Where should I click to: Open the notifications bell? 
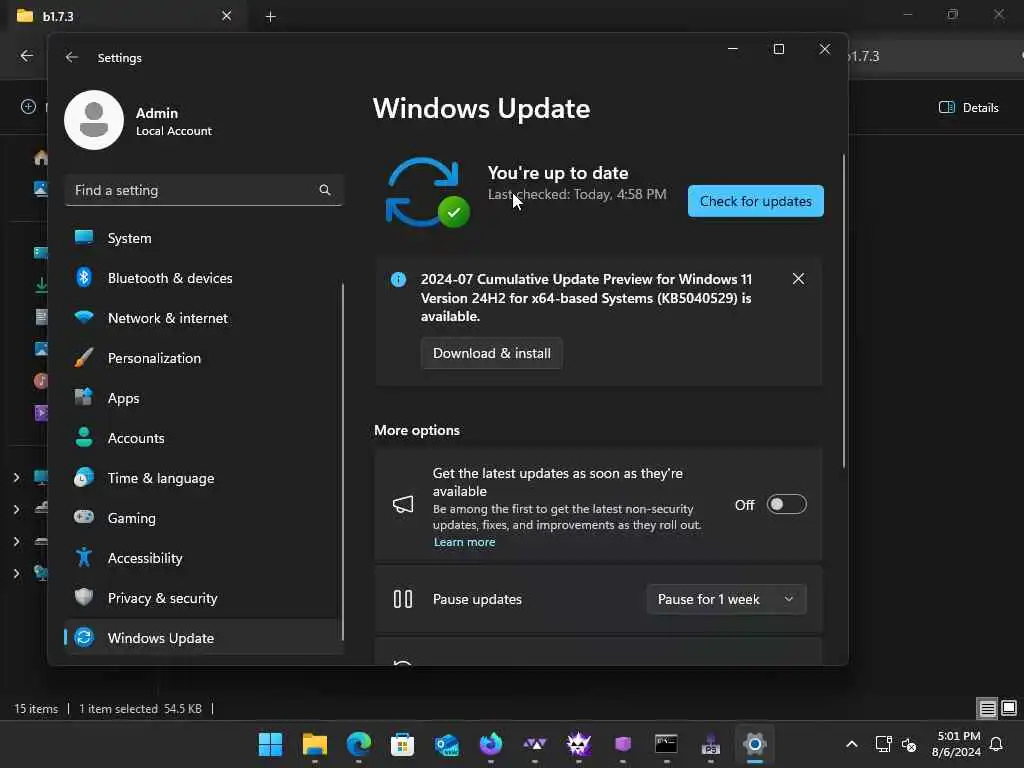pyautogui.click(x=996, y=744)
